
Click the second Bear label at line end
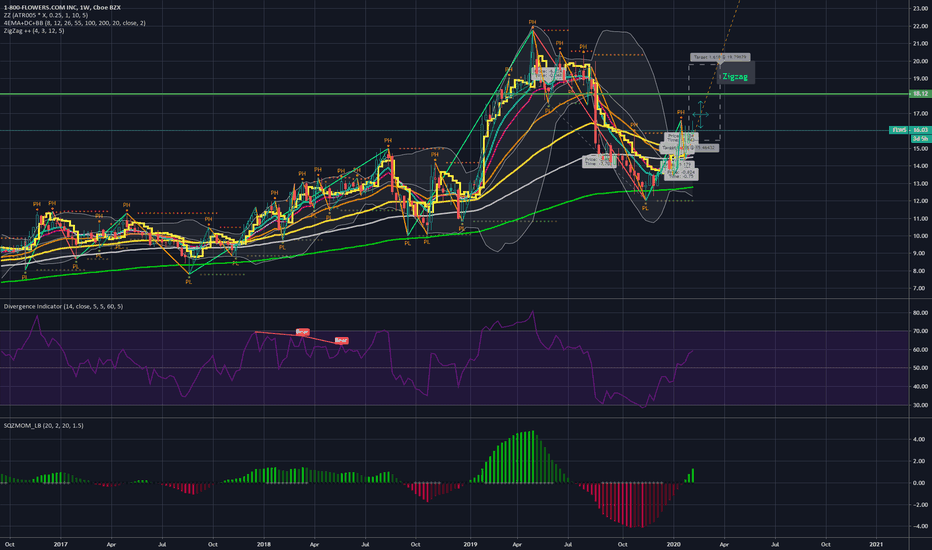click(341, 341)
